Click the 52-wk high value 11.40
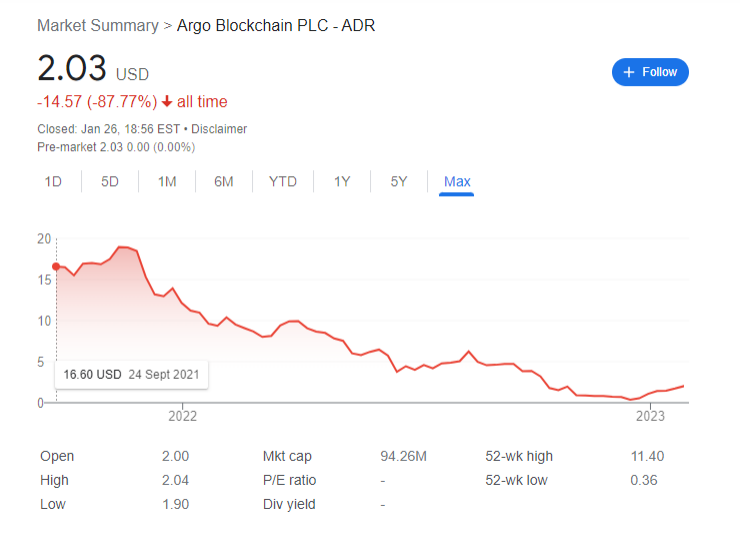This screenshot has width=740, height=533. point(649,456)
